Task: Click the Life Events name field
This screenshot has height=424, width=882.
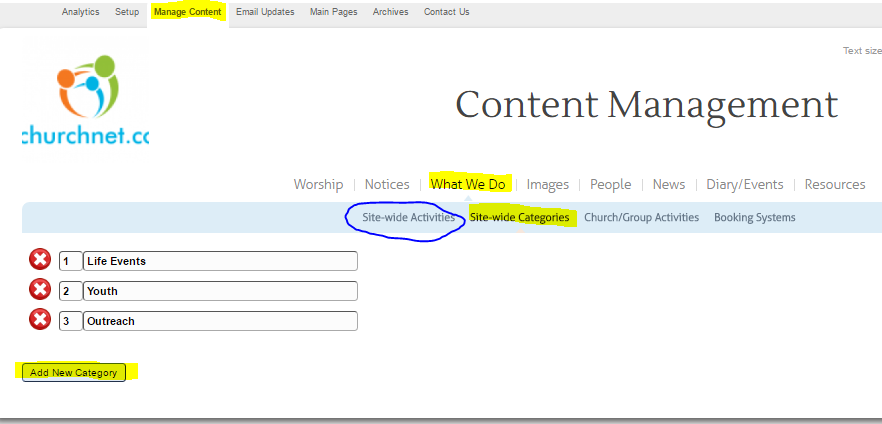Action: point(220,261)
